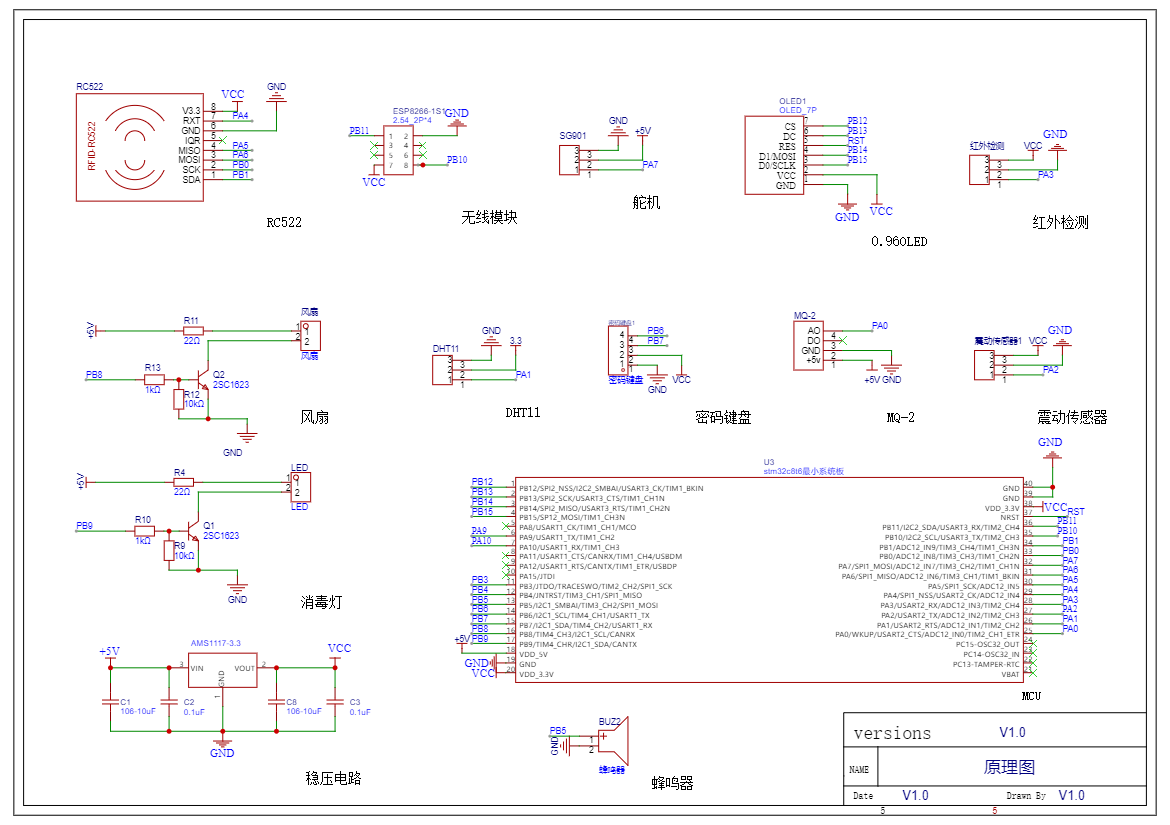Select the OLED_7P display component
Image resolution: width=1170 pixels, height=825 pixels.
[775, 155]
